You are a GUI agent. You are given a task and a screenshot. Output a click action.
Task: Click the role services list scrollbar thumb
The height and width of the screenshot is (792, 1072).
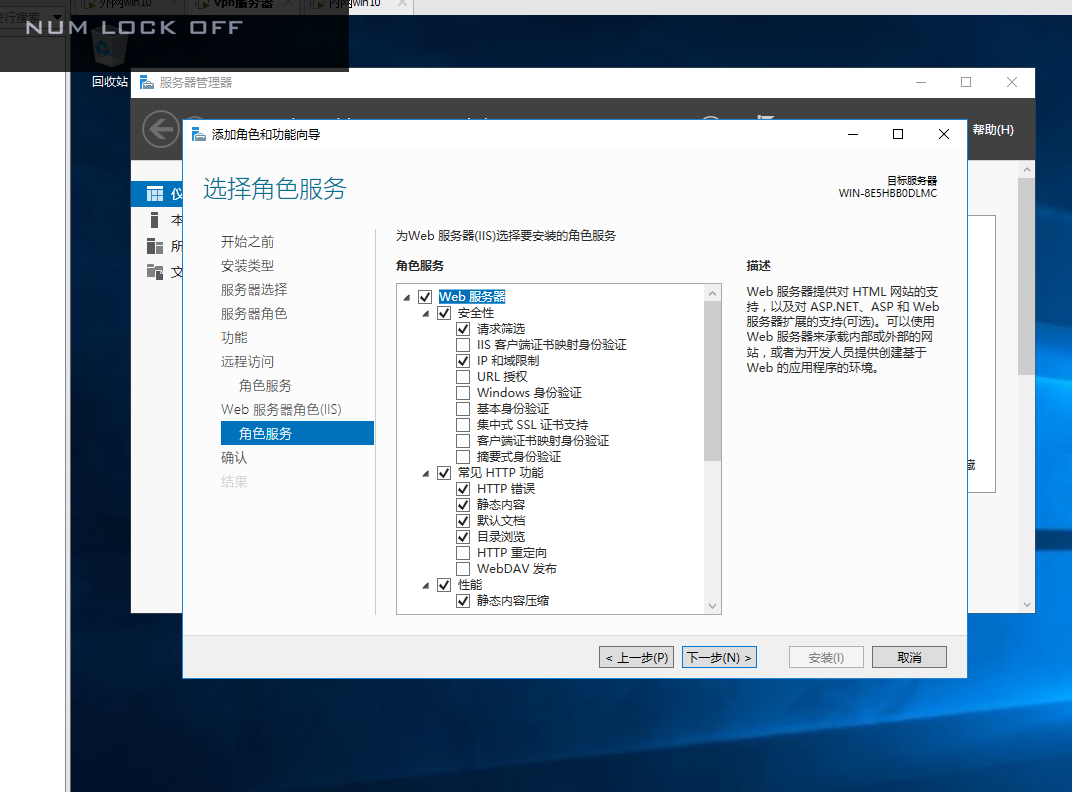click(712, 381)
